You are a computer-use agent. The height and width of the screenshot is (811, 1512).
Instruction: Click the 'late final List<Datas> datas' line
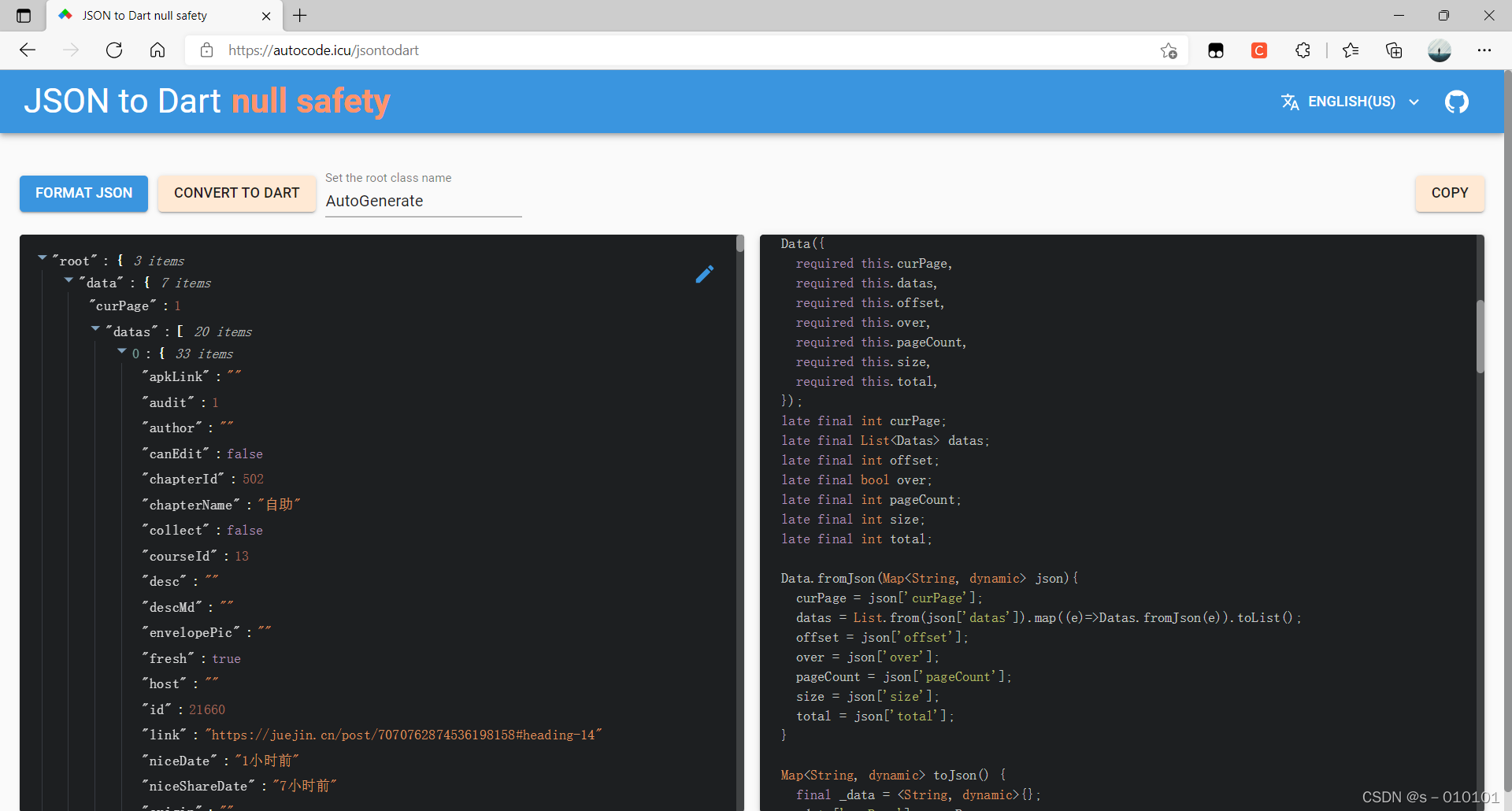coord(885,441)
